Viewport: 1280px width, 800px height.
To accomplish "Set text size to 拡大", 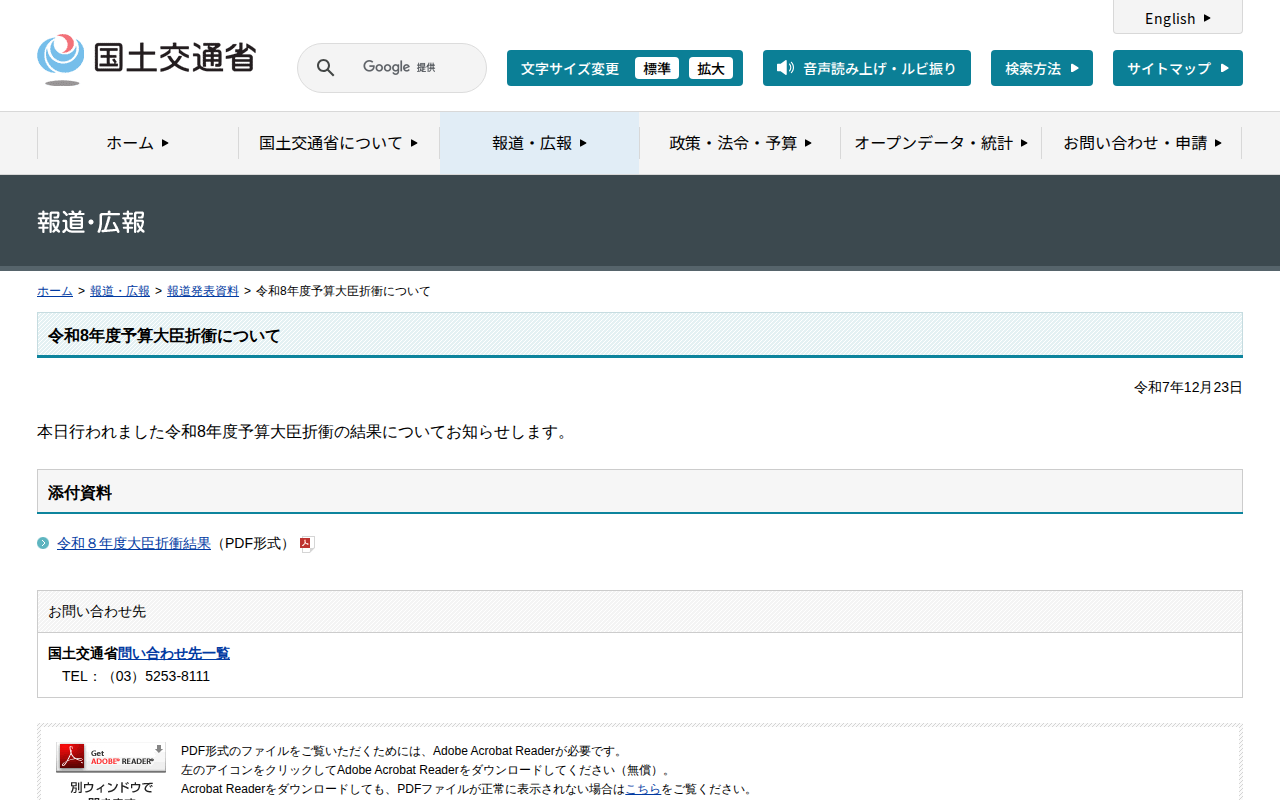I will [x=711, y=68].
